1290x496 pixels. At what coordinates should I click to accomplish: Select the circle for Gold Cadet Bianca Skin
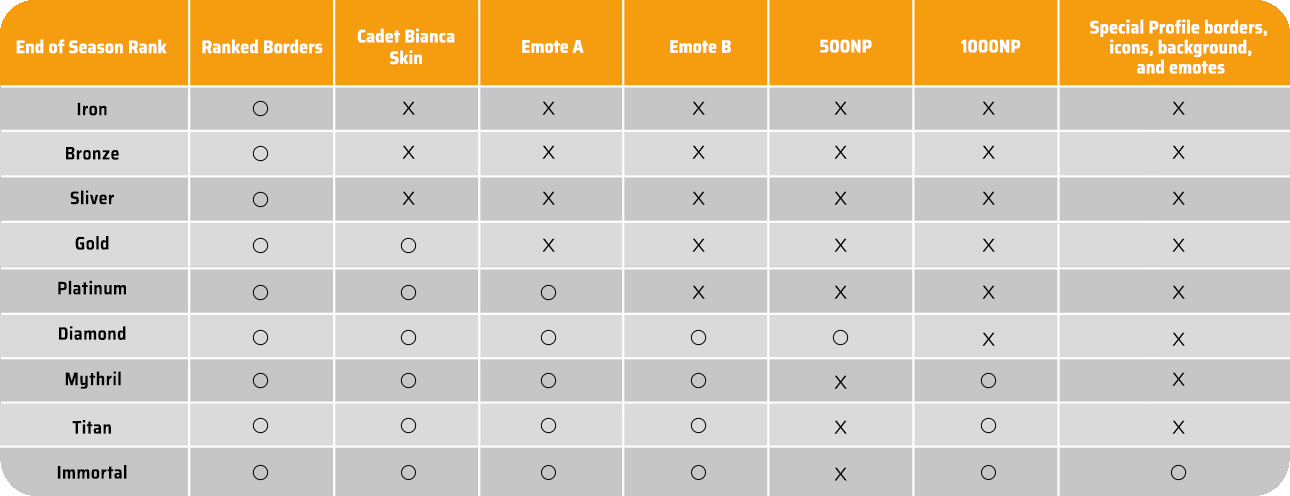coord(408,245)
